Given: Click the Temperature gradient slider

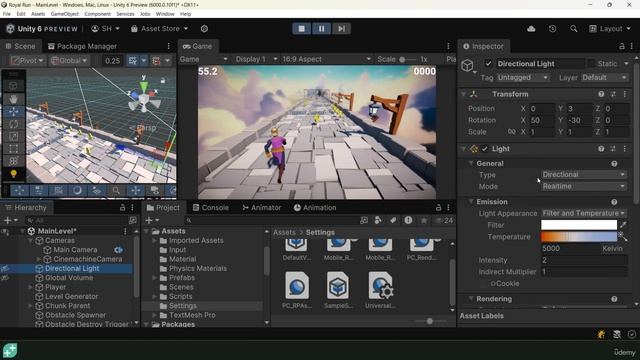Looking at the screenshot, I should (x=579, y=237).
